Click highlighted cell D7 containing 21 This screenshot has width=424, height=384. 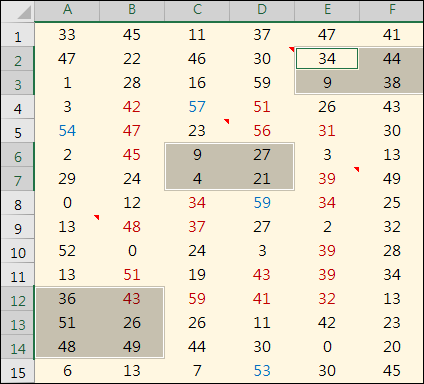pyautogui.click(x=262, y=179)
